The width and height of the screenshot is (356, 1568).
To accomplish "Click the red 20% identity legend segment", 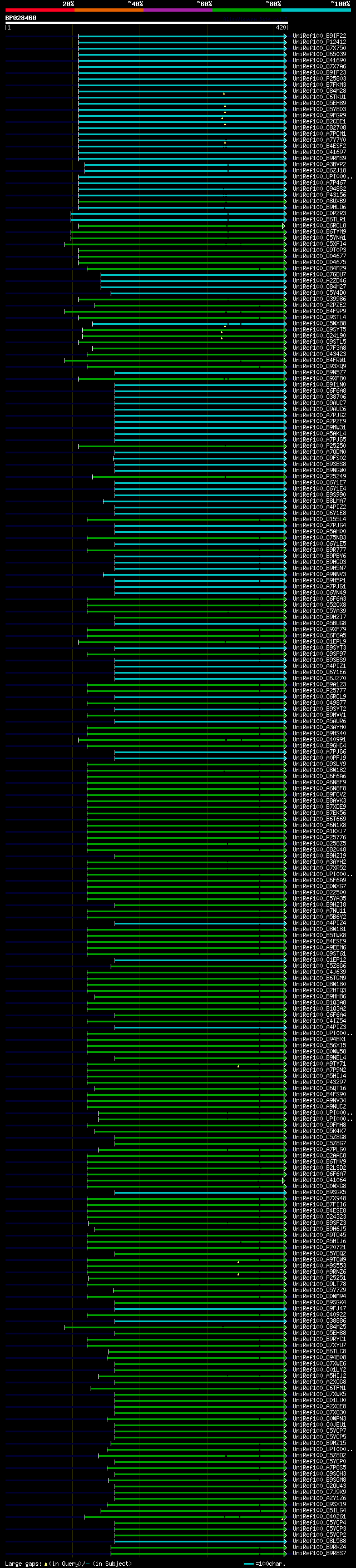I will click(39, 10).
